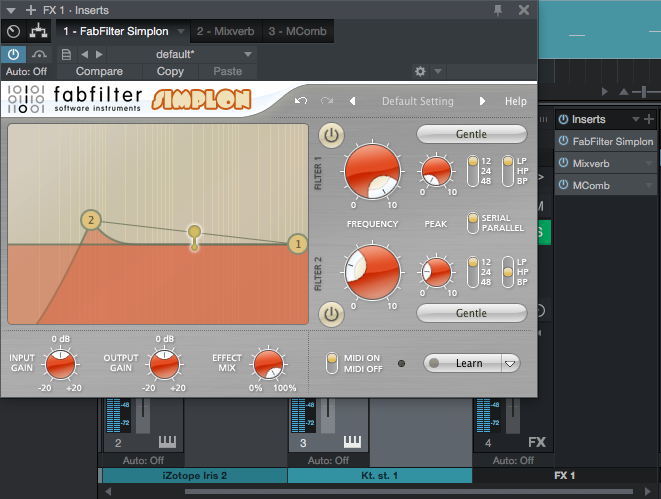
Task: Toggle Filter 2 slope switch 12/24/48
Action: point(473,272)
